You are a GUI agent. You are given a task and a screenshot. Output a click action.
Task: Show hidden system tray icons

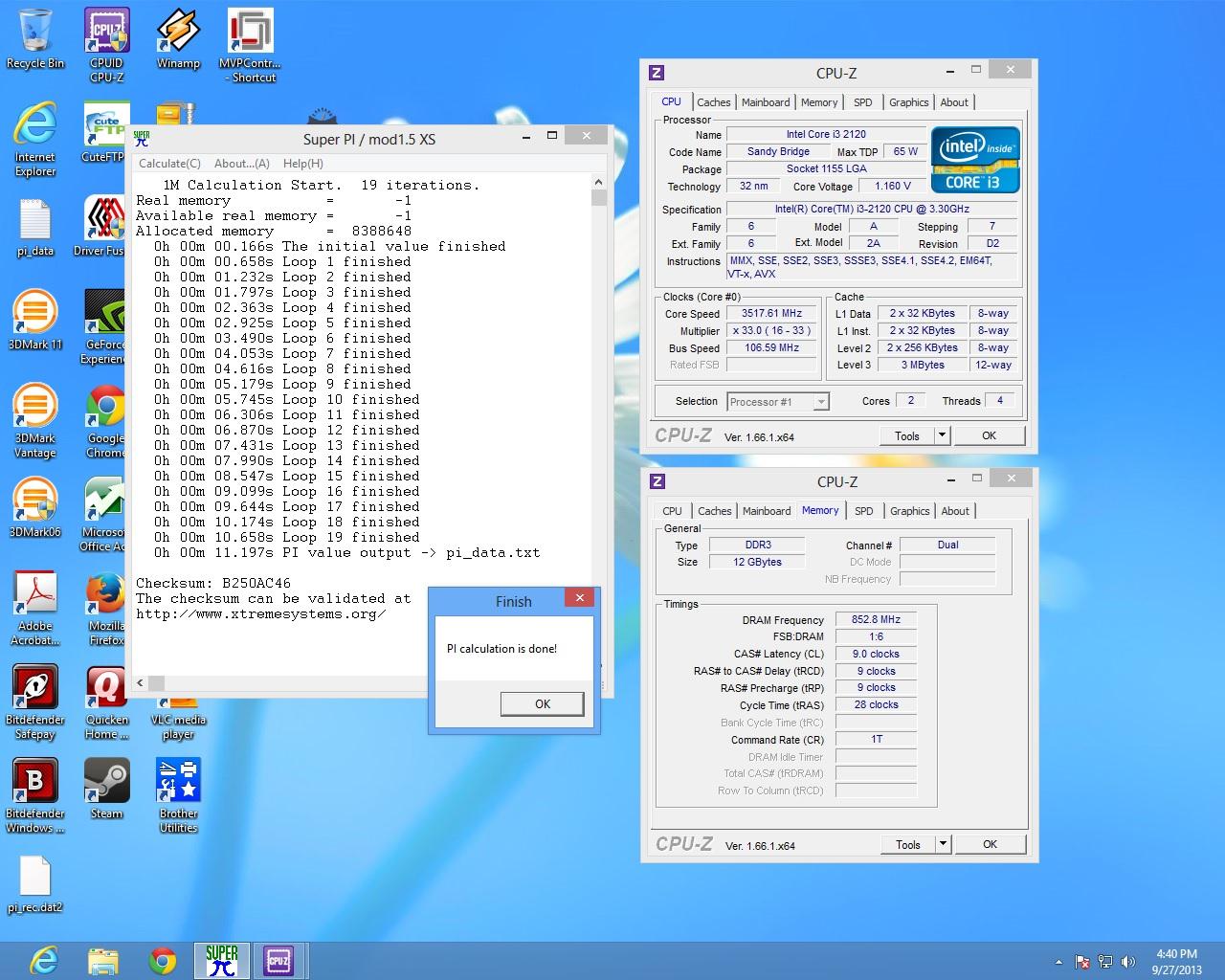pos(1058,962)
